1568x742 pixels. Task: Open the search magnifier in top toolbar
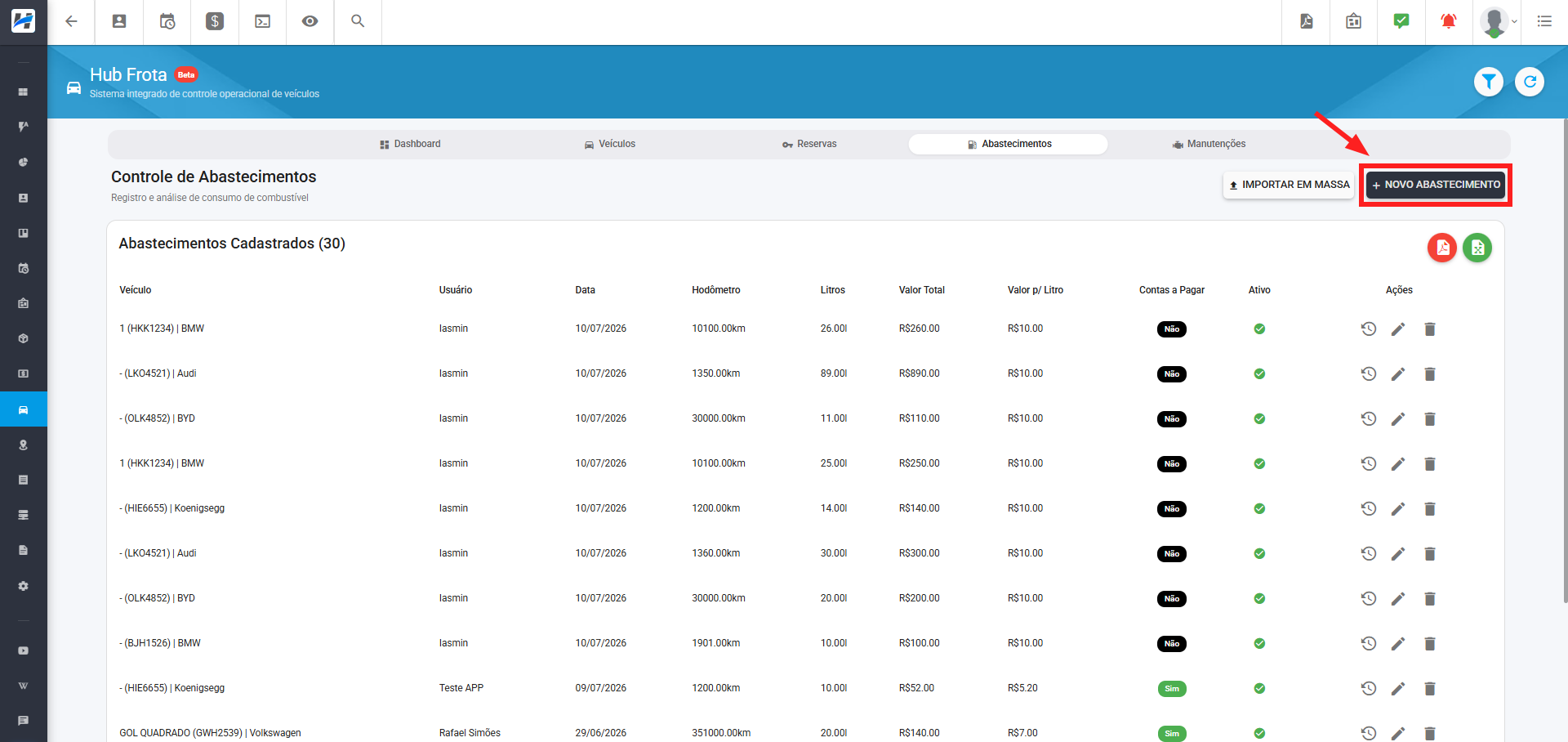pyautogui.click(x=358, y=21)
